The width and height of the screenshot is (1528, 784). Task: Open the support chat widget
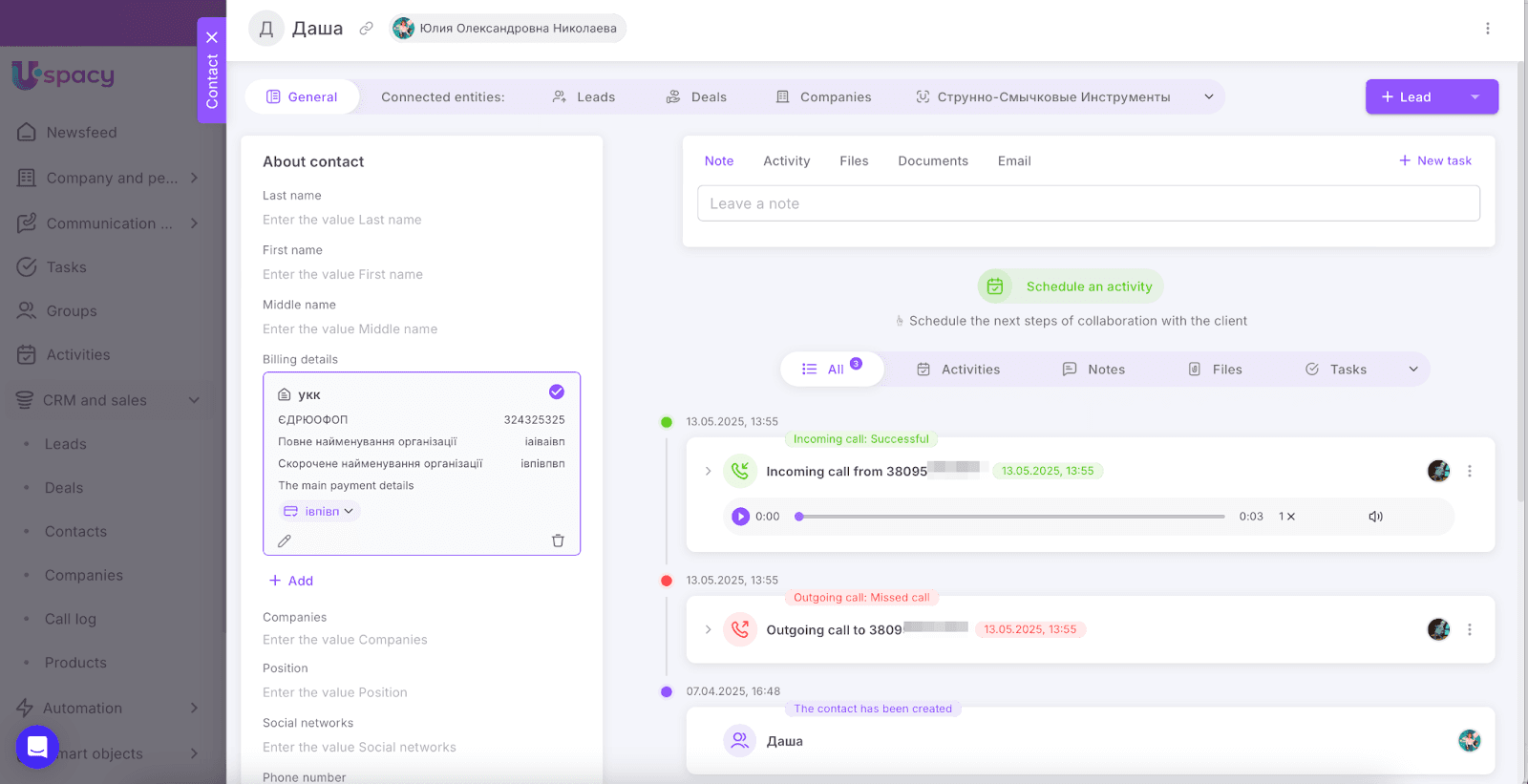click(37, 747)
